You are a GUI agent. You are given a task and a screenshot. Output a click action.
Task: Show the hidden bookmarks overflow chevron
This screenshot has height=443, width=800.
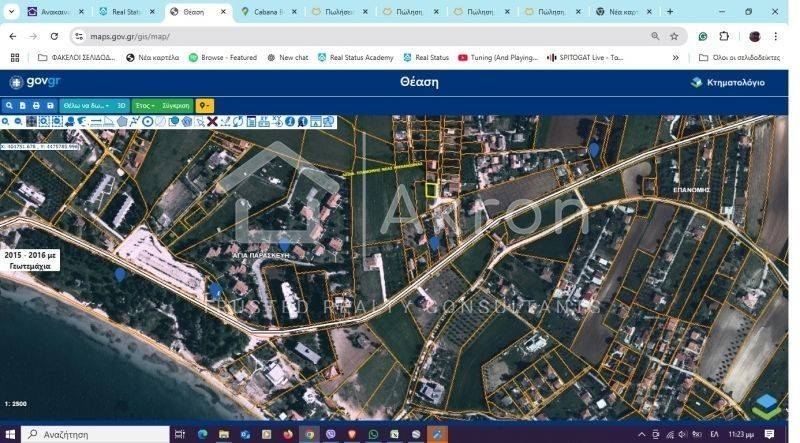[x=676, y=57]
